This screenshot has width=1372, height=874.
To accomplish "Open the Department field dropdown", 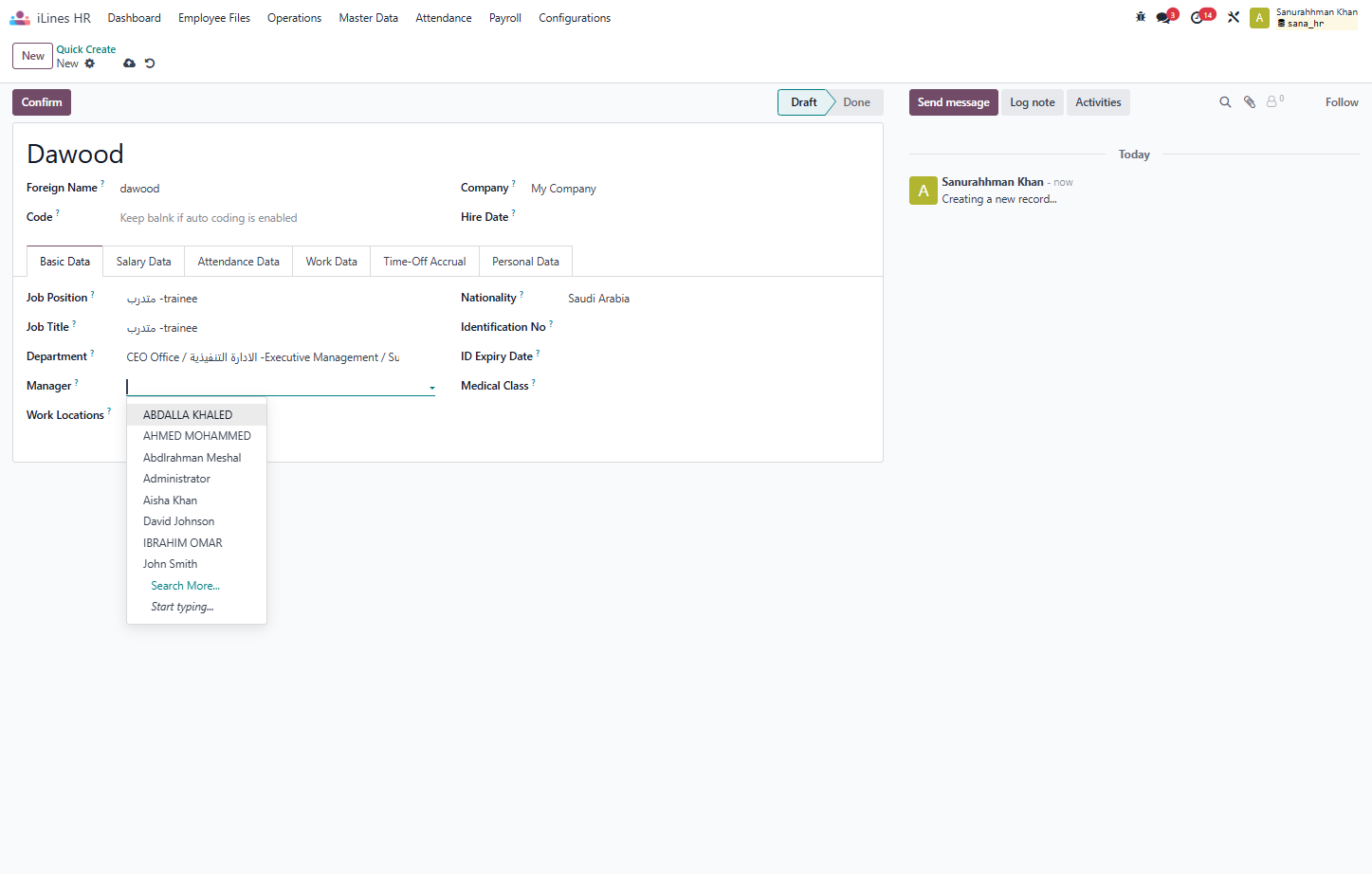I will [281, 357].
